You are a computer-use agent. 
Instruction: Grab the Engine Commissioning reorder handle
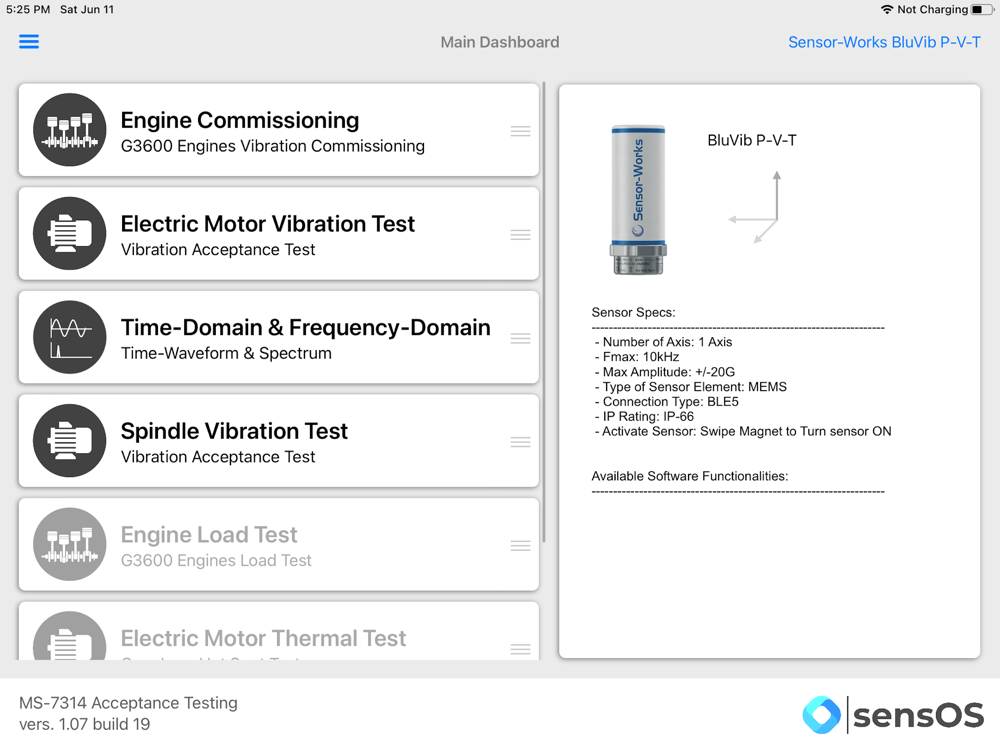[x=520, y=131]
